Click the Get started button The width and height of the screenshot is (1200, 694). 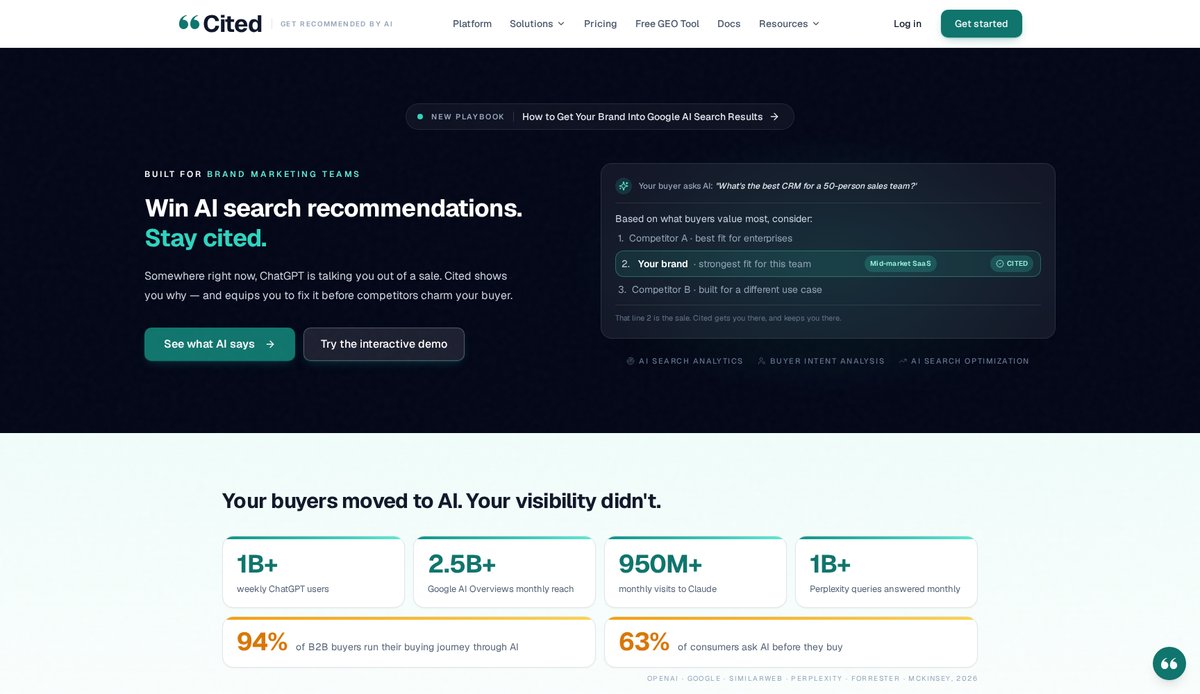point(981,24)
